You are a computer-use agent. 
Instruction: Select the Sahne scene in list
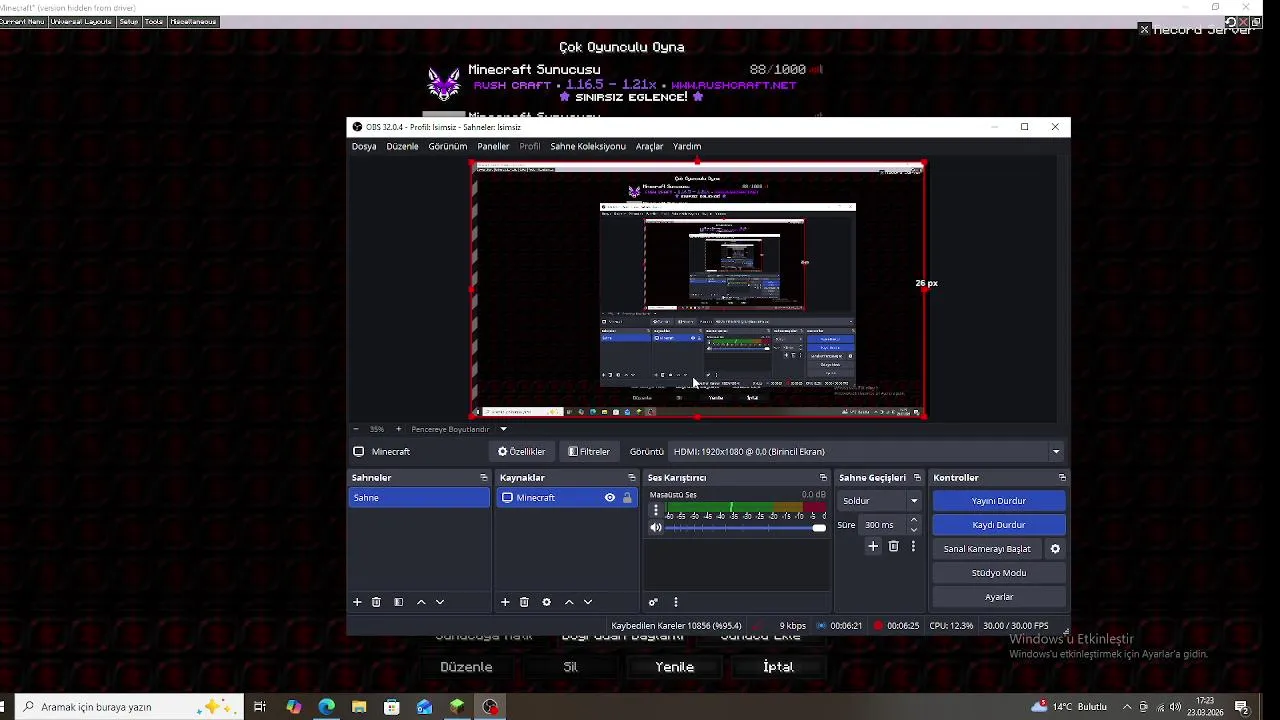coord(419,498)
